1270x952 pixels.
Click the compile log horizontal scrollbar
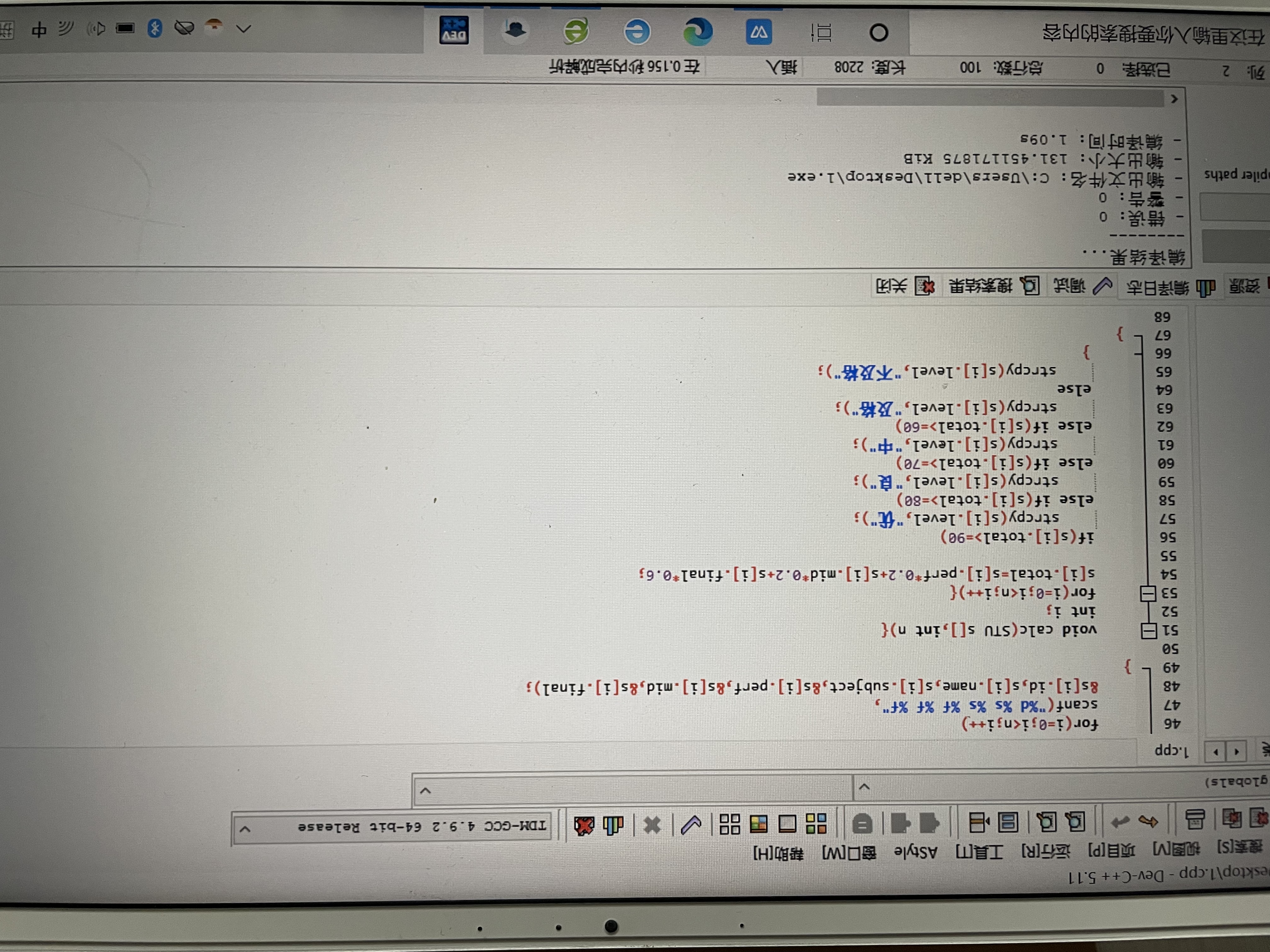pos(990,98)
